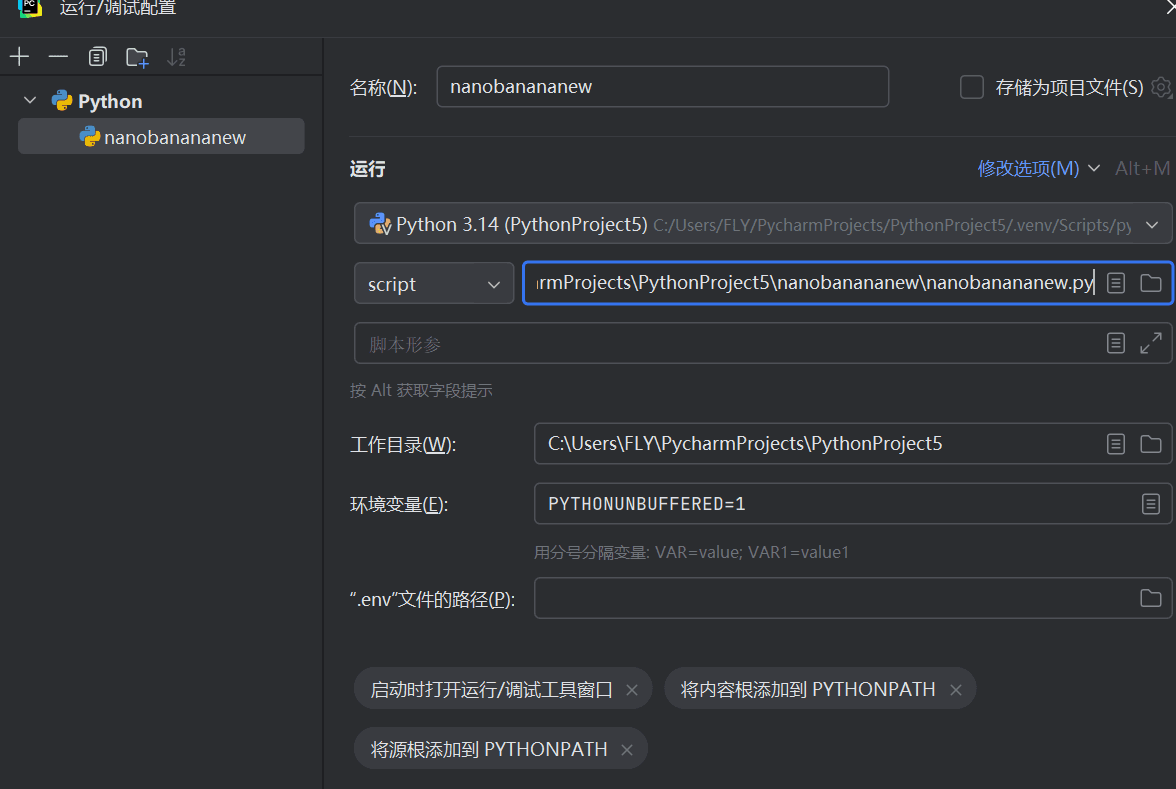Click the 按 Alt 获取字段提示 hint text

point(421,390)
